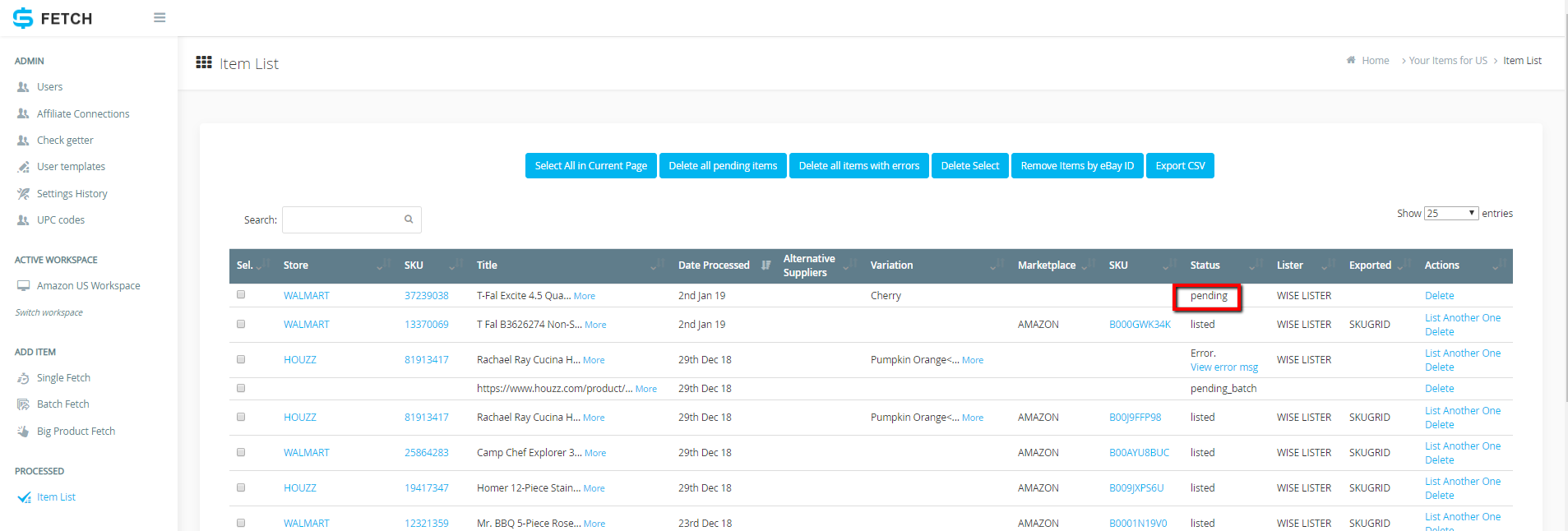Check the box for pending_batch houzz.com row
This screenshot has height=531, width=1568.
[241, 388]
